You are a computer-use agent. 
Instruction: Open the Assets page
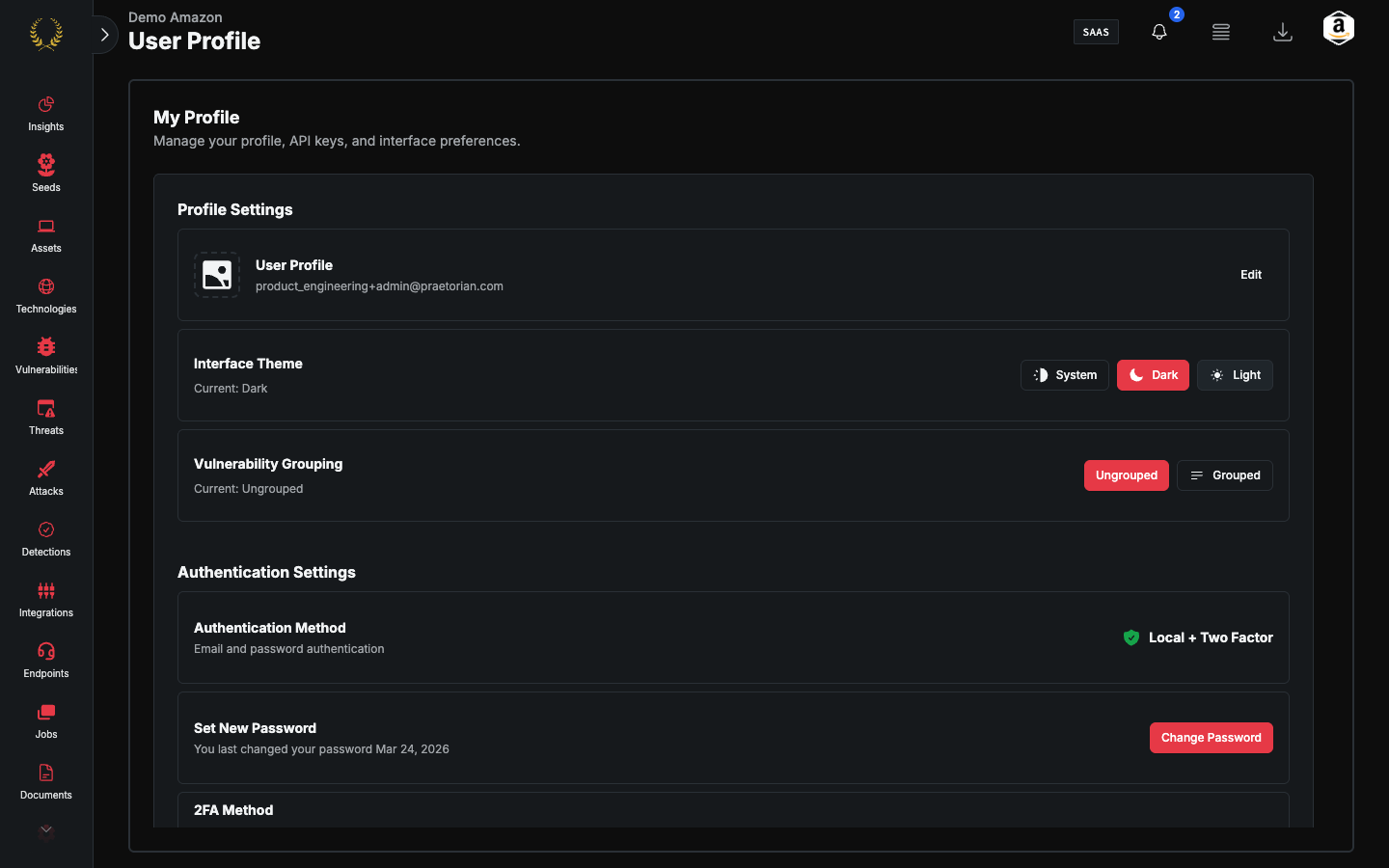[x=46, y=235]
